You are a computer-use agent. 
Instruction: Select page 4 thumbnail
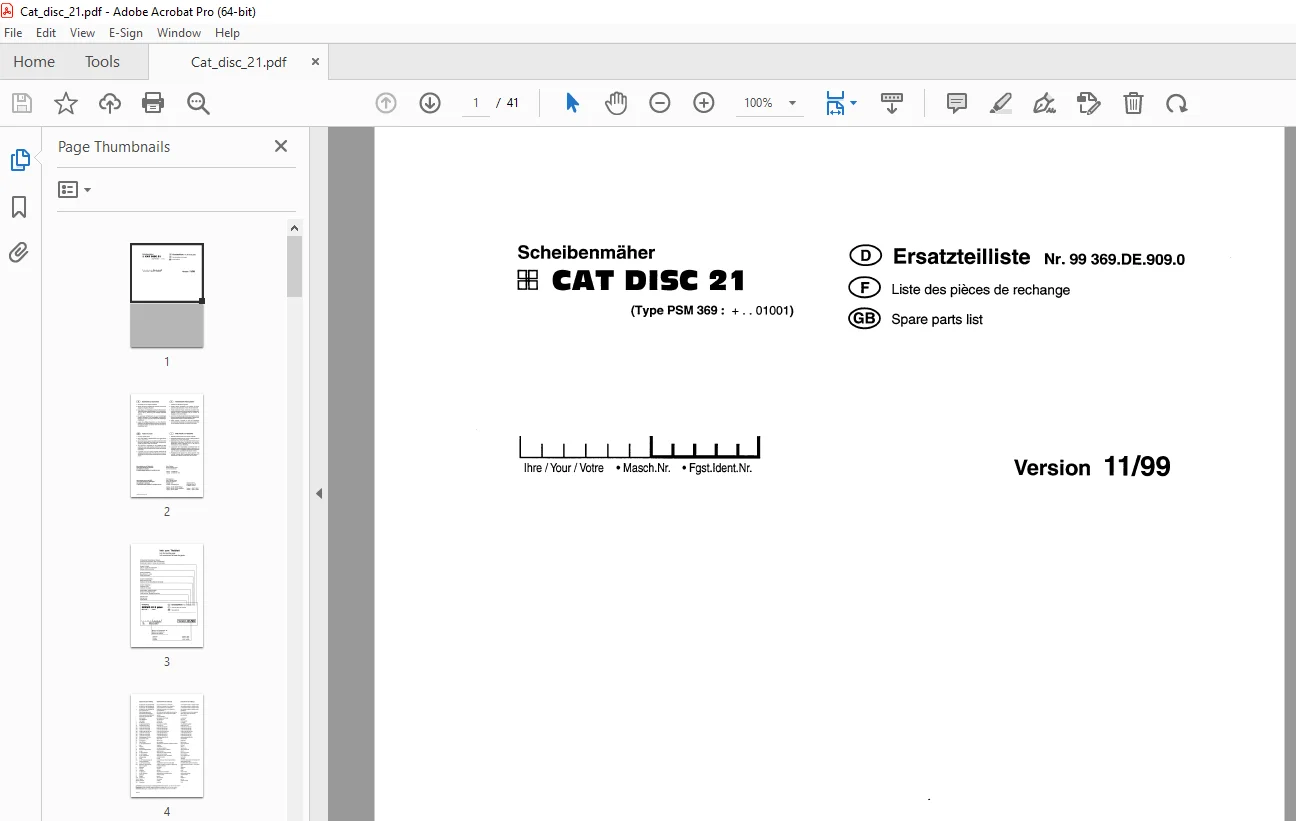[167, 746]
